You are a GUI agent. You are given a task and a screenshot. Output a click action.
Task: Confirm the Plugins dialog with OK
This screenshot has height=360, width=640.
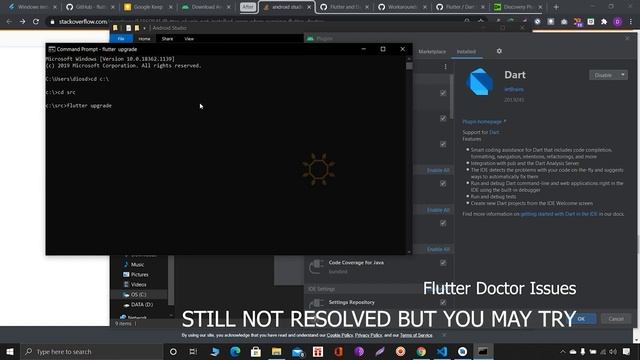click(x=581, y=319)
